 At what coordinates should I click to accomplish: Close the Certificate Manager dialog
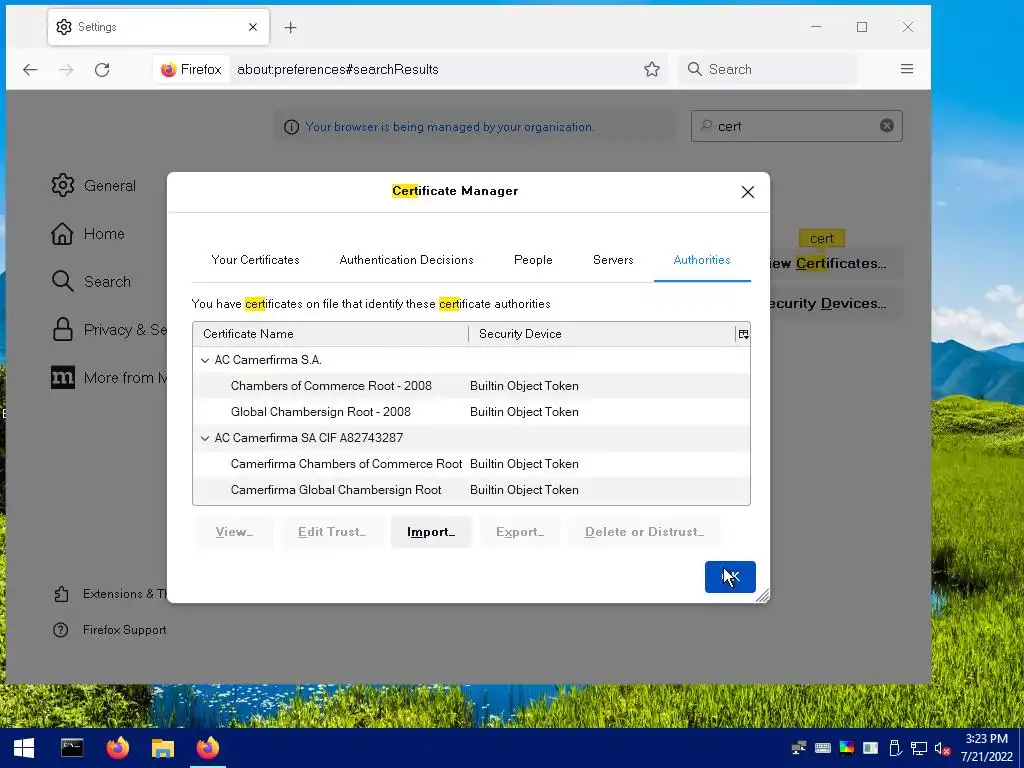pyautogui.click(x=748, y=192)
